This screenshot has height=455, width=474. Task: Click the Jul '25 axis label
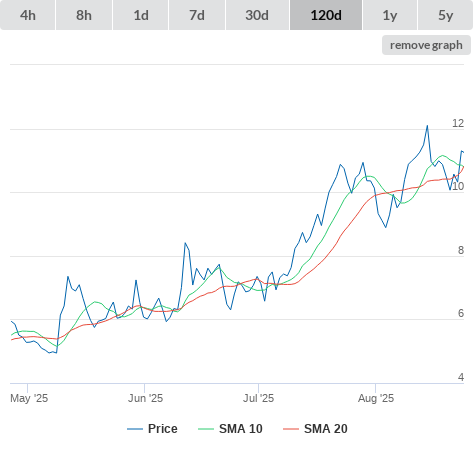click(258, 398)
